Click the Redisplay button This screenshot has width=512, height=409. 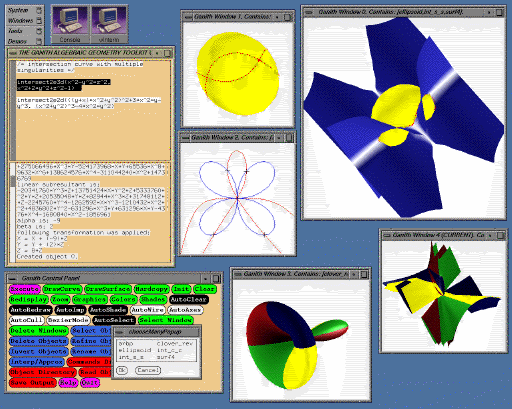pos(29,299)
